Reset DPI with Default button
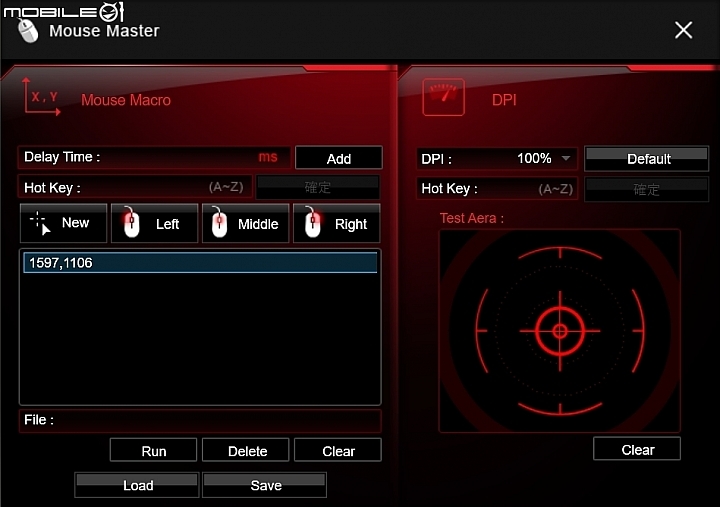 click(647, 159)
